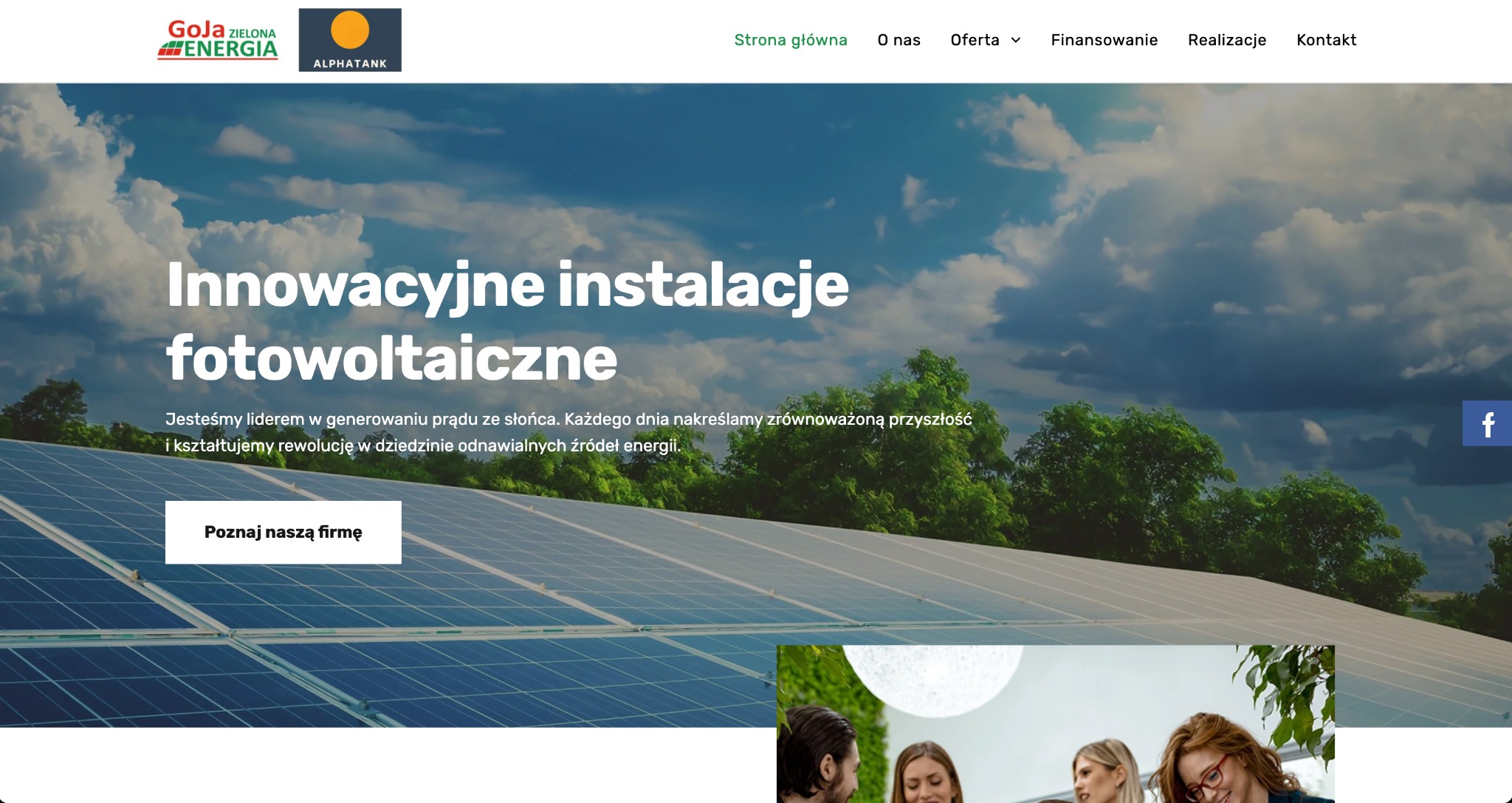This screenshot has height=803, width=1512.
Task: Click the ENERGIA text in the logo
Action: [233, 48]
